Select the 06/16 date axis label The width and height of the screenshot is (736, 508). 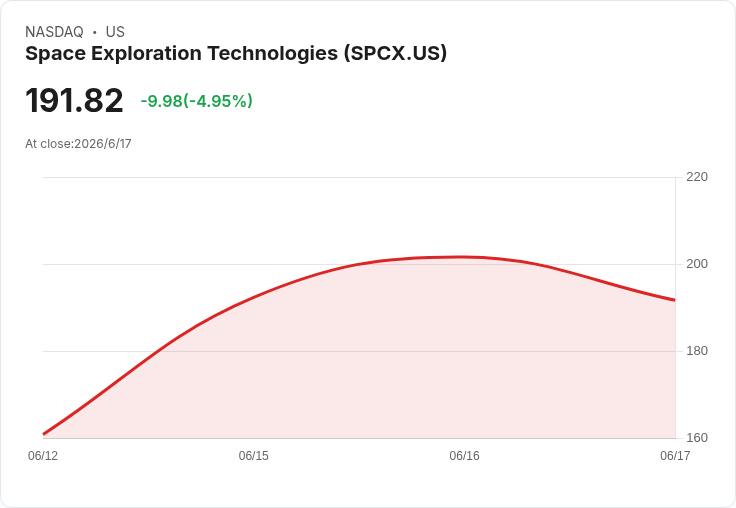click(464, 456)
